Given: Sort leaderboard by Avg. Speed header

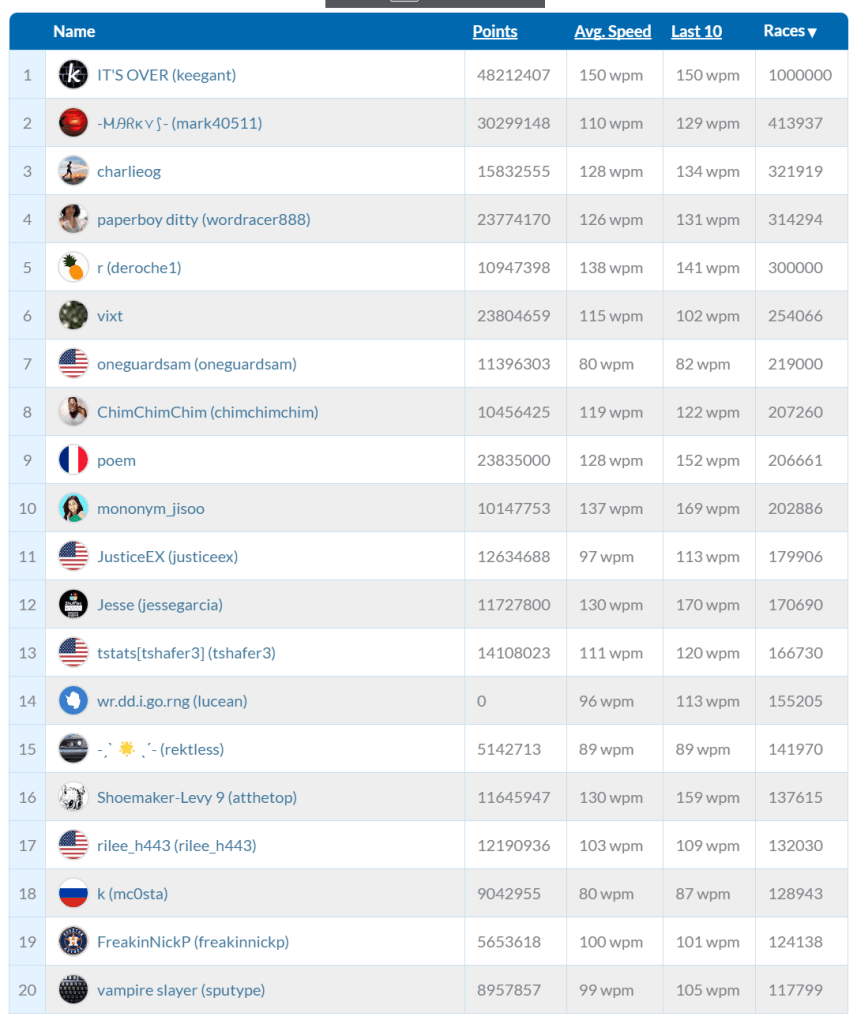Looking at the screenshot, I should click(612, 31).
